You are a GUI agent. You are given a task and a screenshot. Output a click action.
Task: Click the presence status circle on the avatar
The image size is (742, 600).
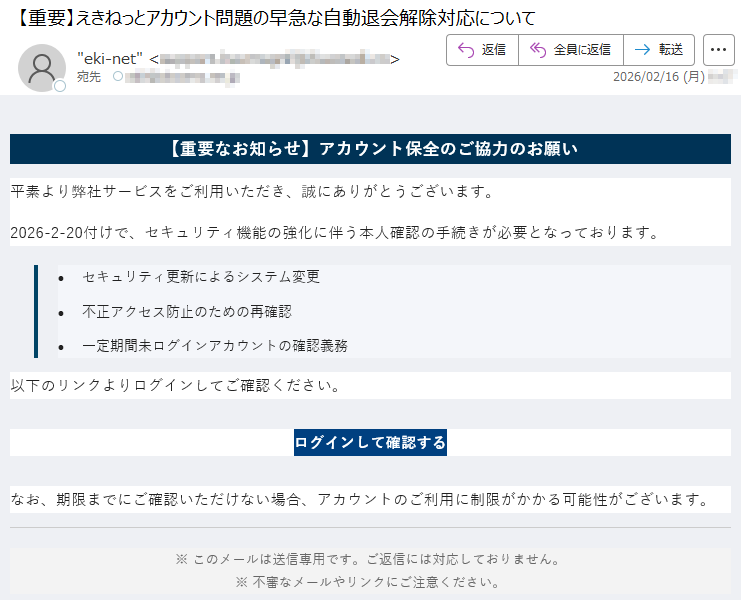pyautogui.click(x=60, y=87)
